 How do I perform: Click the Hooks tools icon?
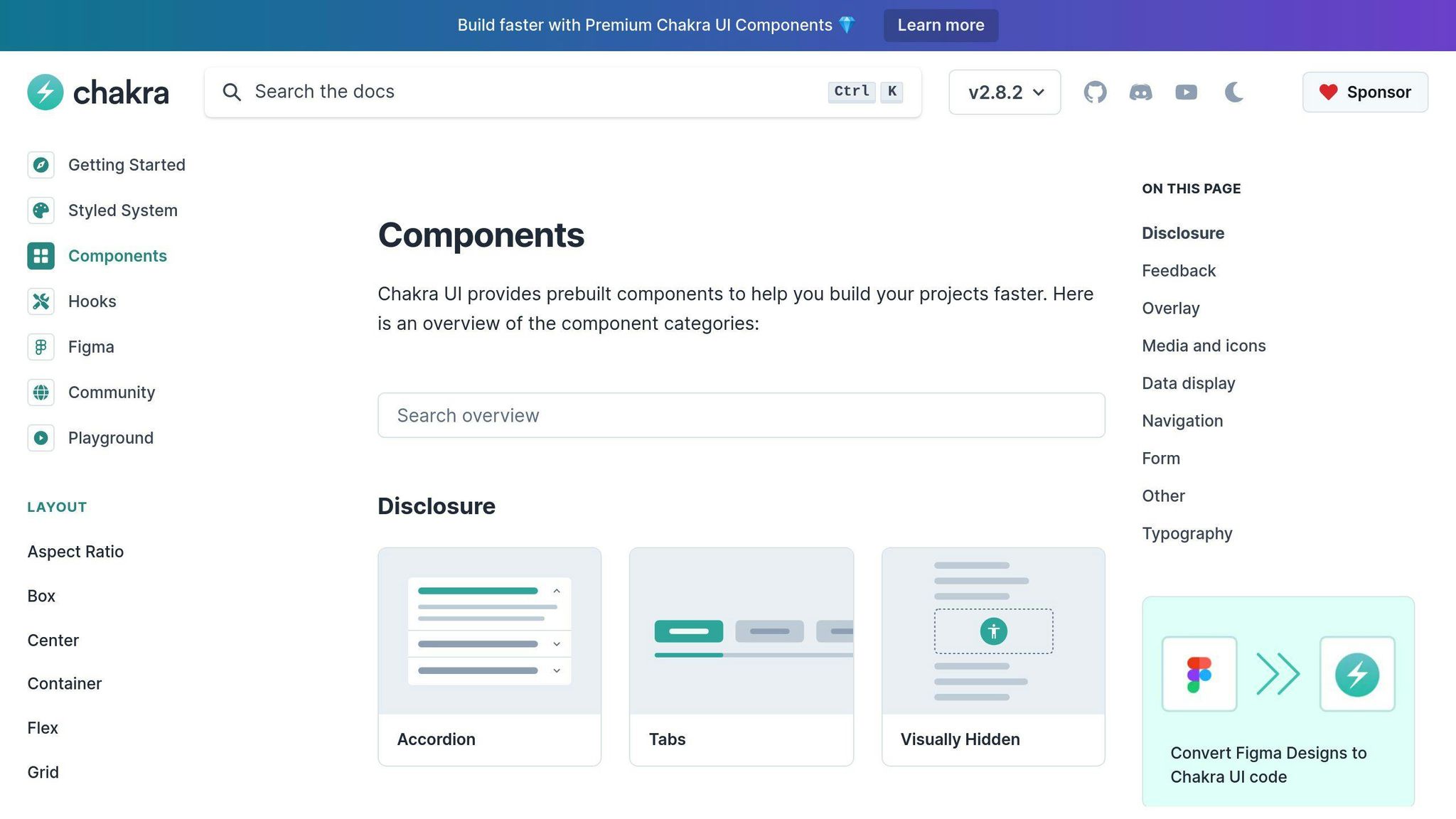(41, 301)
